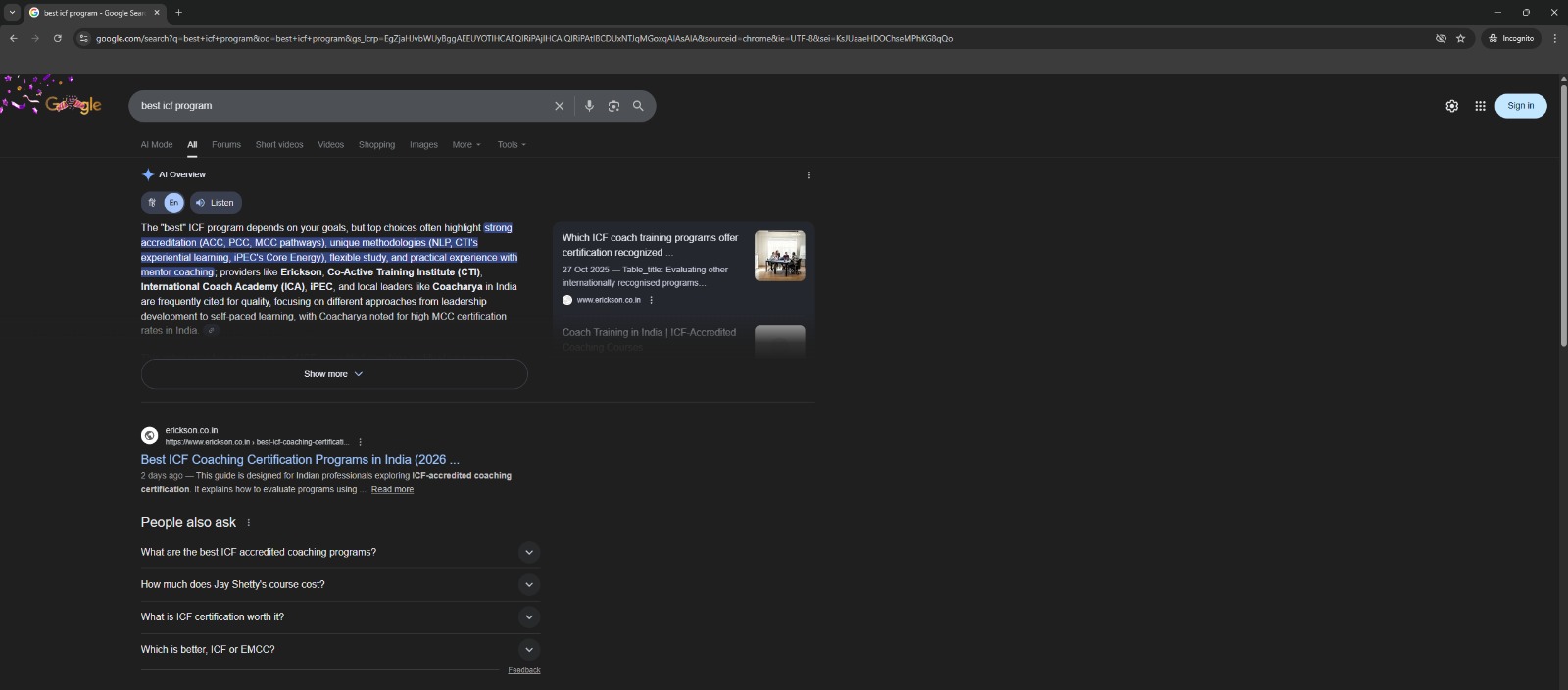The height and width of the screenshot is (690, 1568).
Task: Open AI Overview three-dot options
Action: (808, 175)
